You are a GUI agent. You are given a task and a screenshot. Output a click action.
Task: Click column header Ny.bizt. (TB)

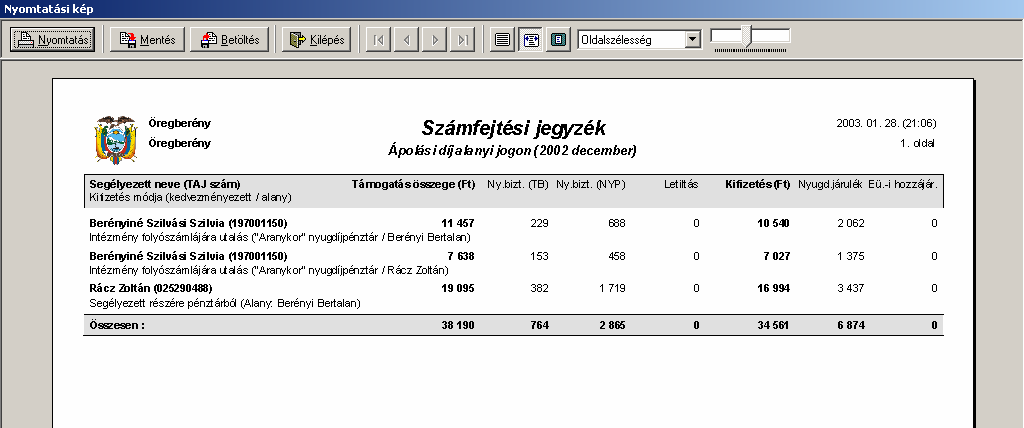(518, 184)
